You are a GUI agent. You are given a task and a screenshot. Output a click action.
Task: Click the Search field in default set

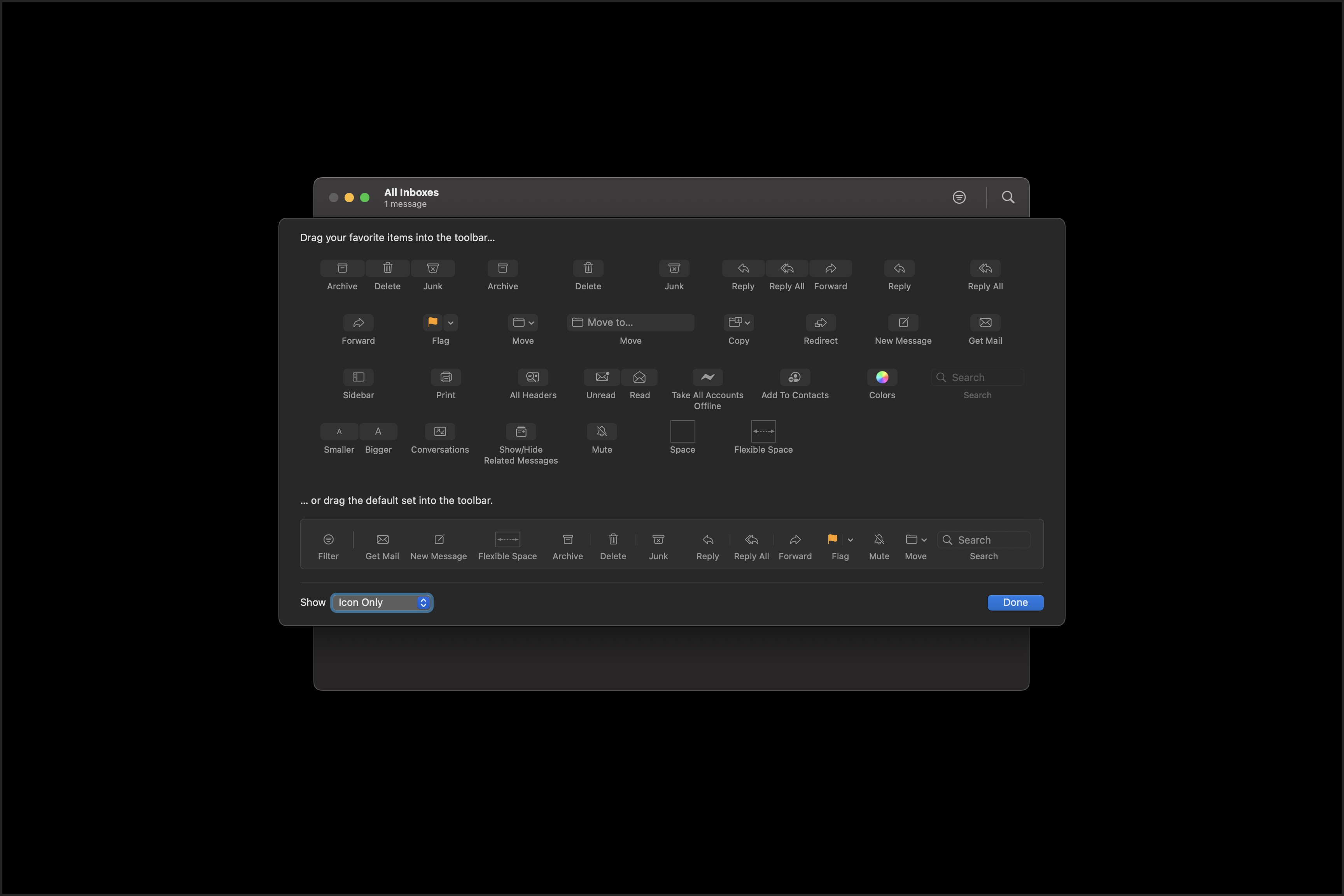click(983, 540)
